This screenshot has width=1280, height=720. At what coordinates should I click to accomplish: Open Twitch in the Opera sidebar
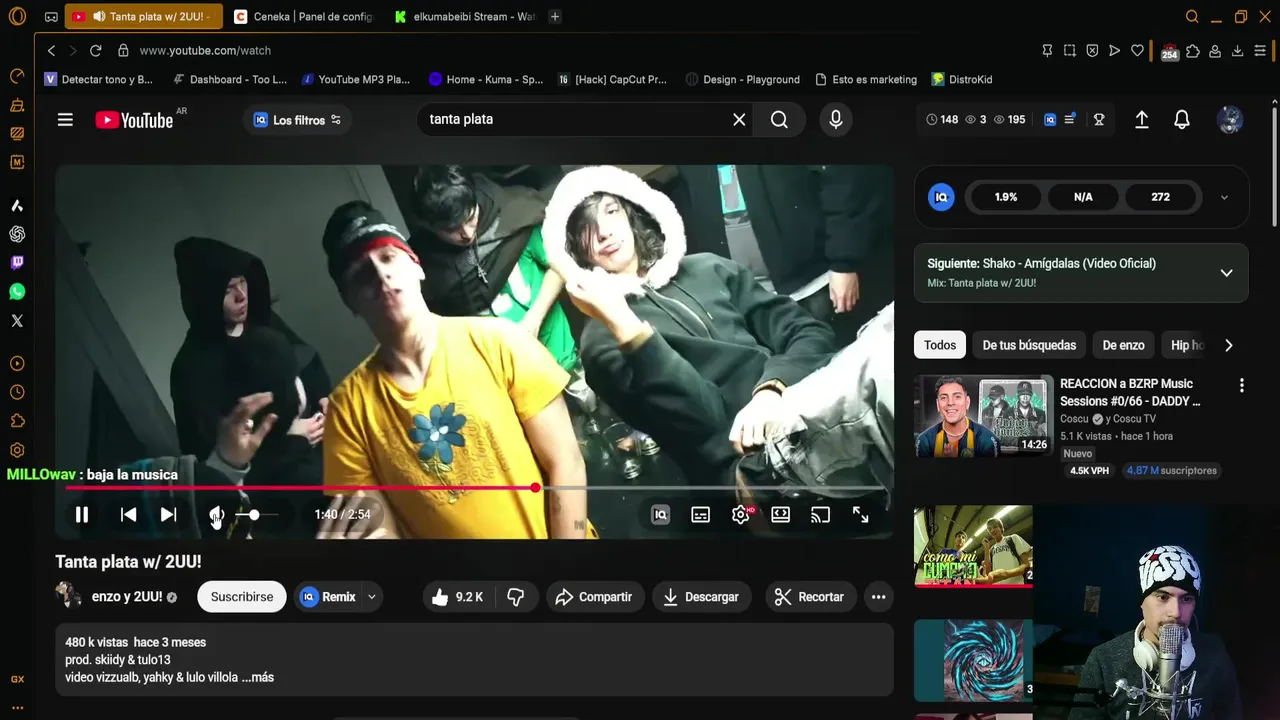pos(17,263)
